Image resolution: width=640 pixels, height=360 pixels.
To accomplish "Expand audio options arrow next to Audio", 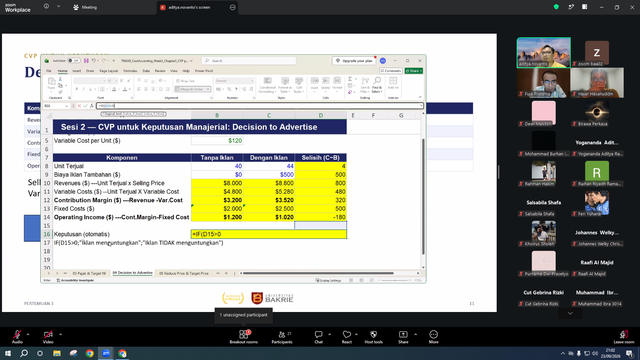I will pos(28,334).
